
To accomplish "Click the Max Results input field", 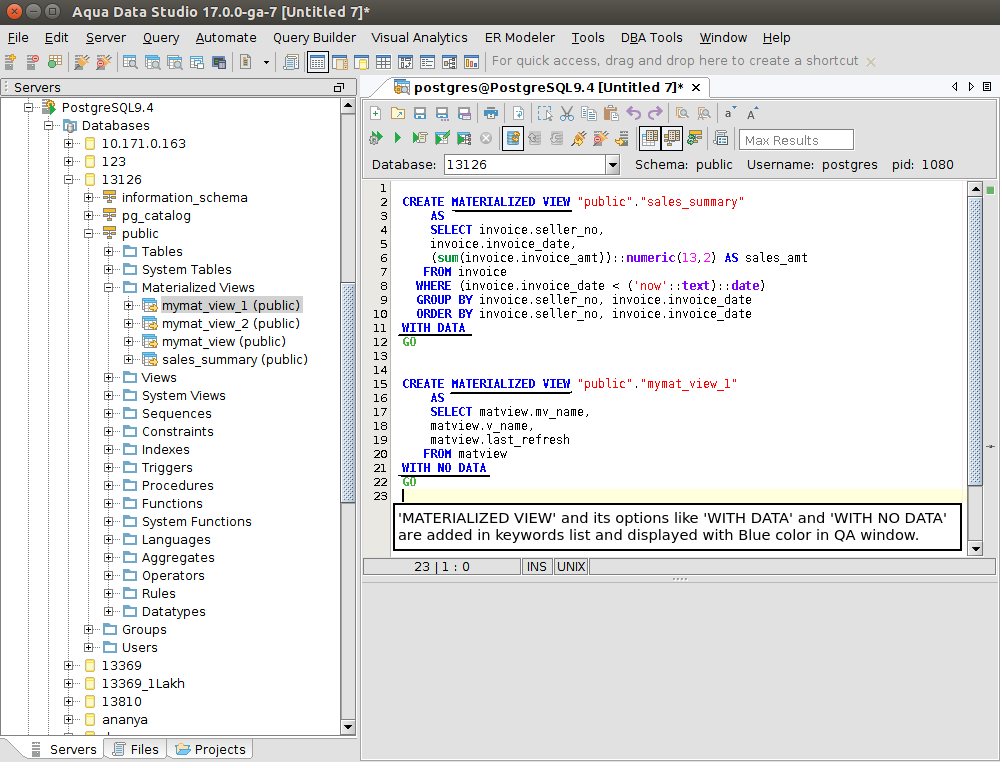I will coord(796,140).
